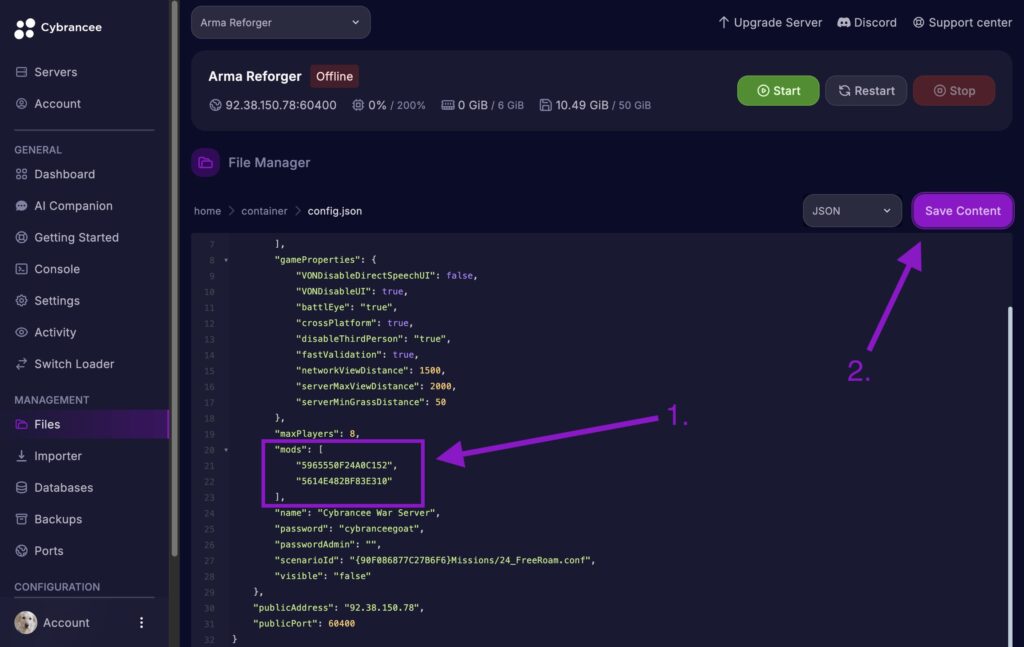Click the Getting Started lifebuoy icon
Image resolution: width=1024 pixels, height=647 pixels.
point(22,238)
